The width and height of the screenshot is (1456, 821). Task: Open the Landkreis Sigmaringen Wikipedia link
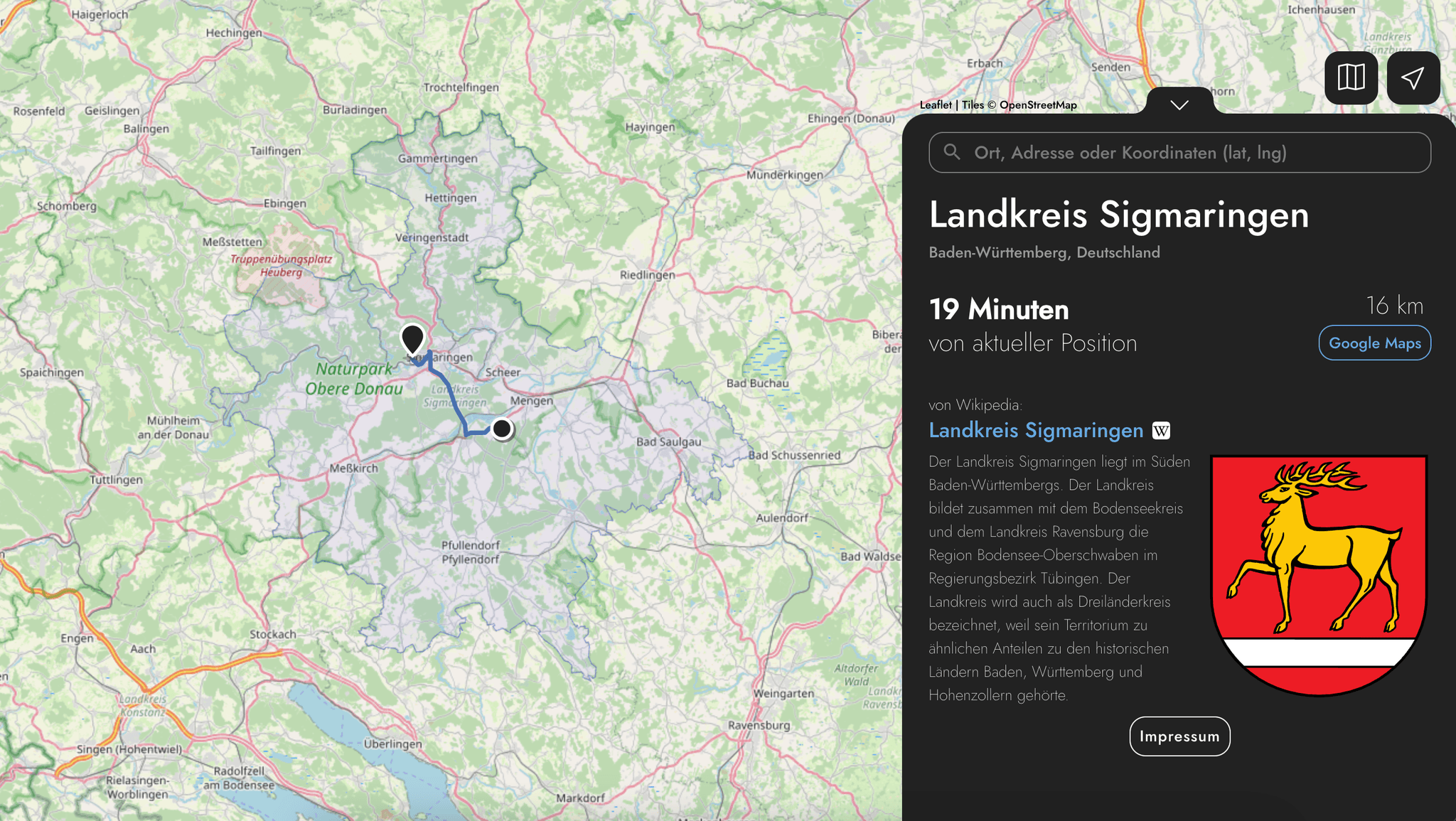pyautogui.click(x=1036, y=430)
